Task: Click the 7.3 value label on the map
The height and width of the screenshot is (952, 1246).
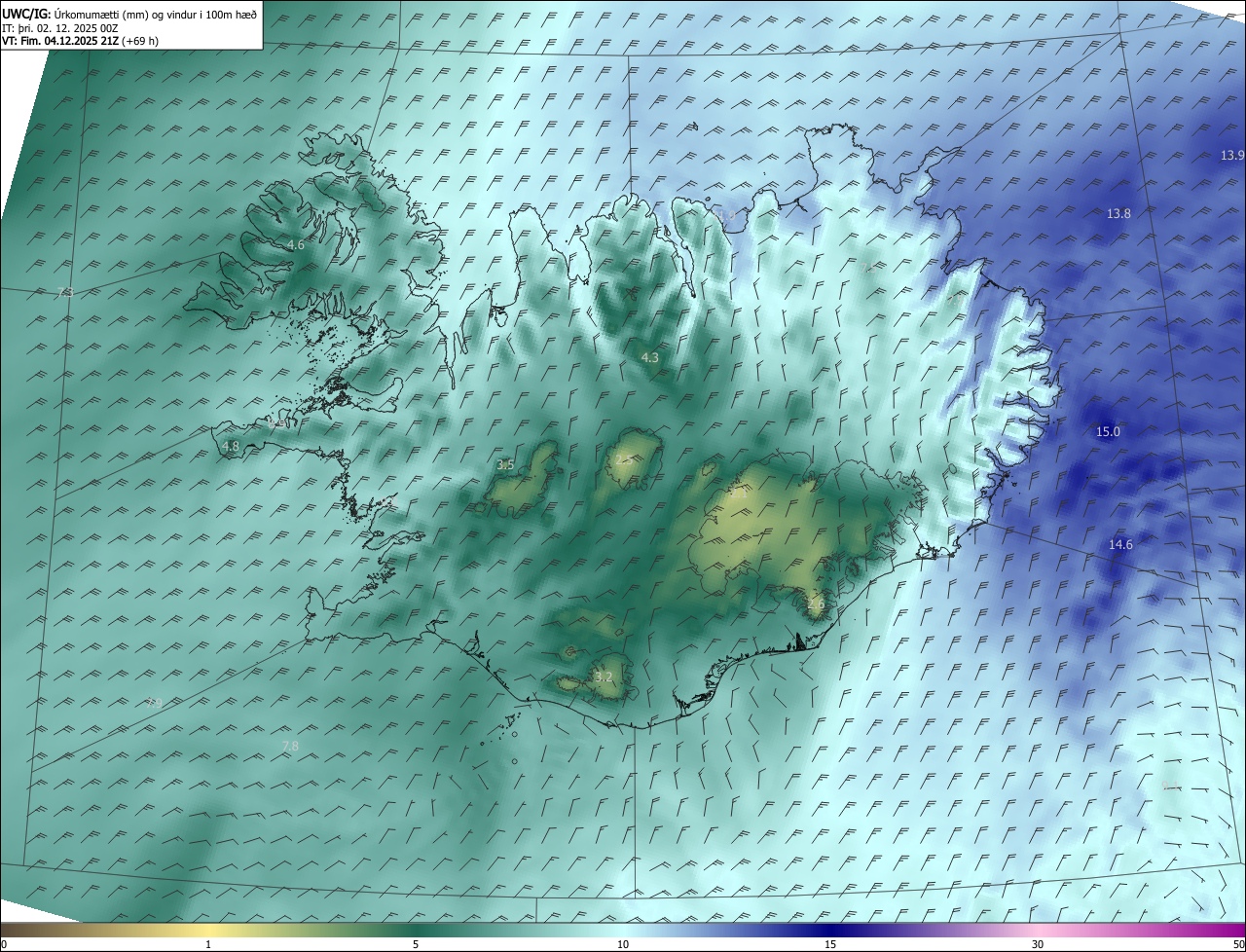Action: [x=65, y=293]
